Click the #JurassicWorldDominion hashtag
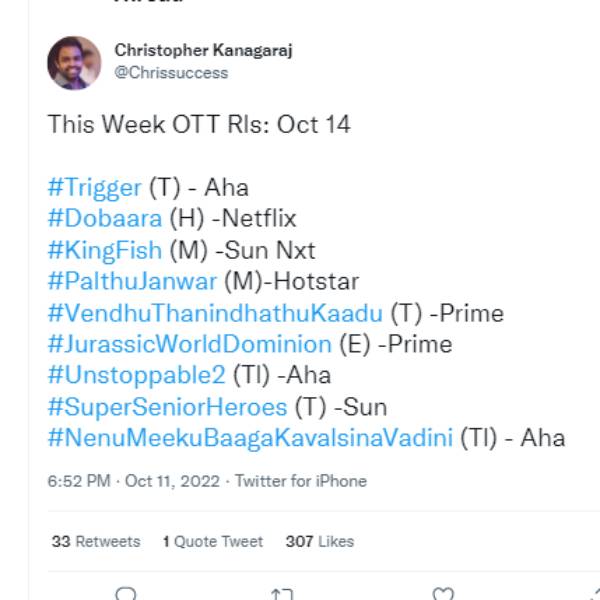The width and height of the screenshot is (600, 600). (x=189, y=344)
